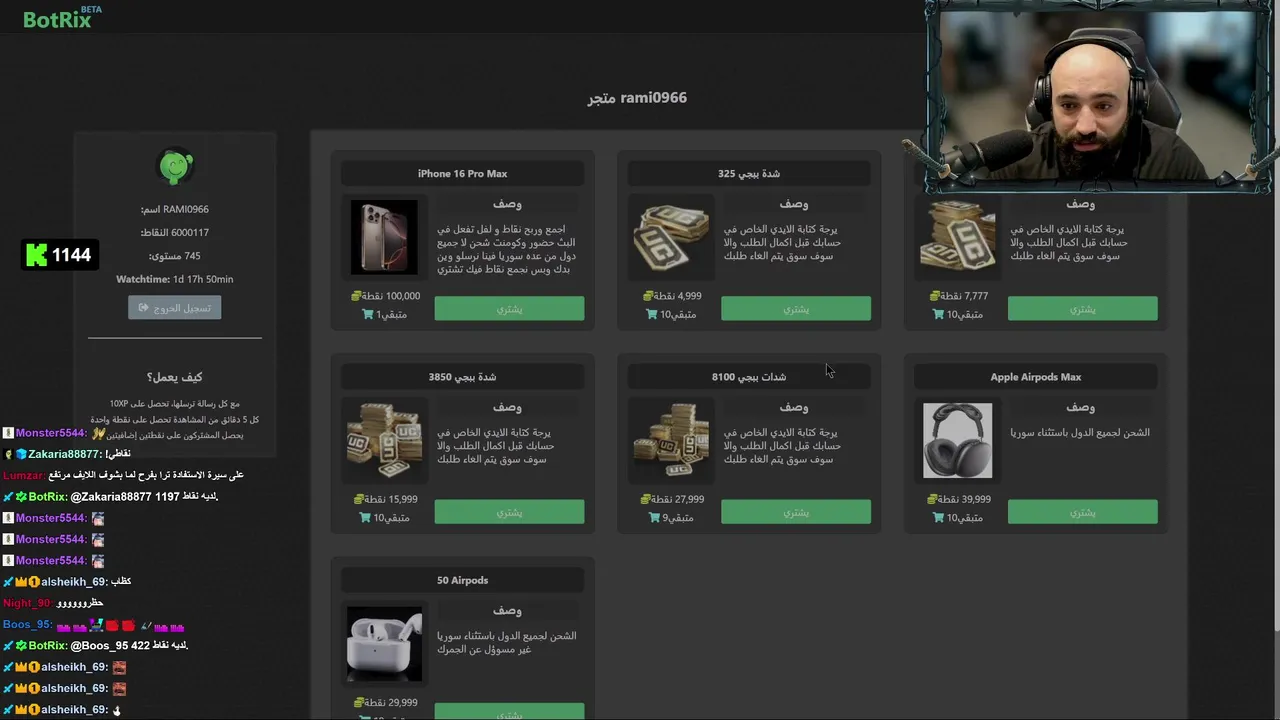
Task: Click the points icon next to 27,999
Action: pos(646,499)
